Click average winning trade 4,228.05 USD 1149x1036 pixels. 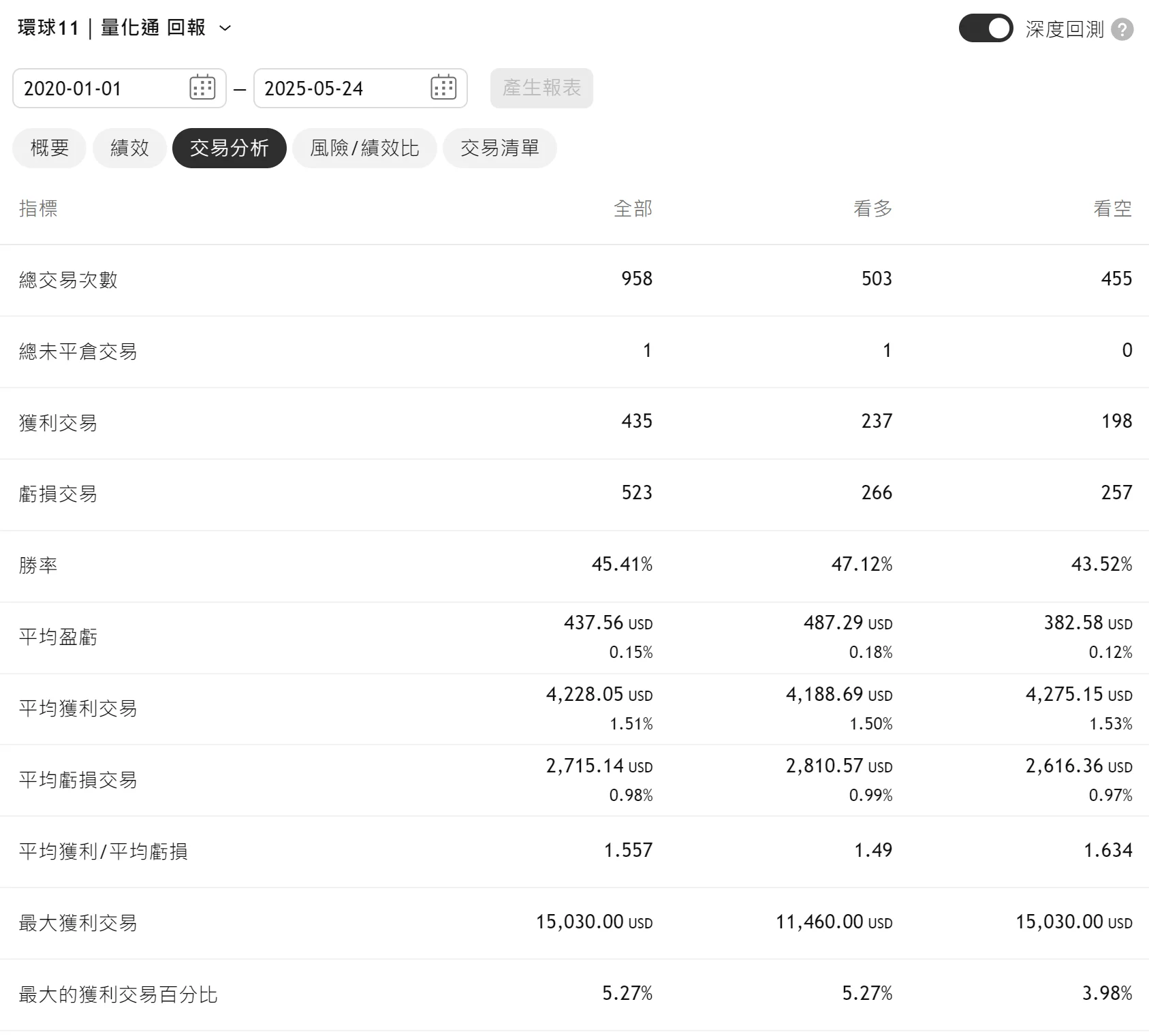599,694
